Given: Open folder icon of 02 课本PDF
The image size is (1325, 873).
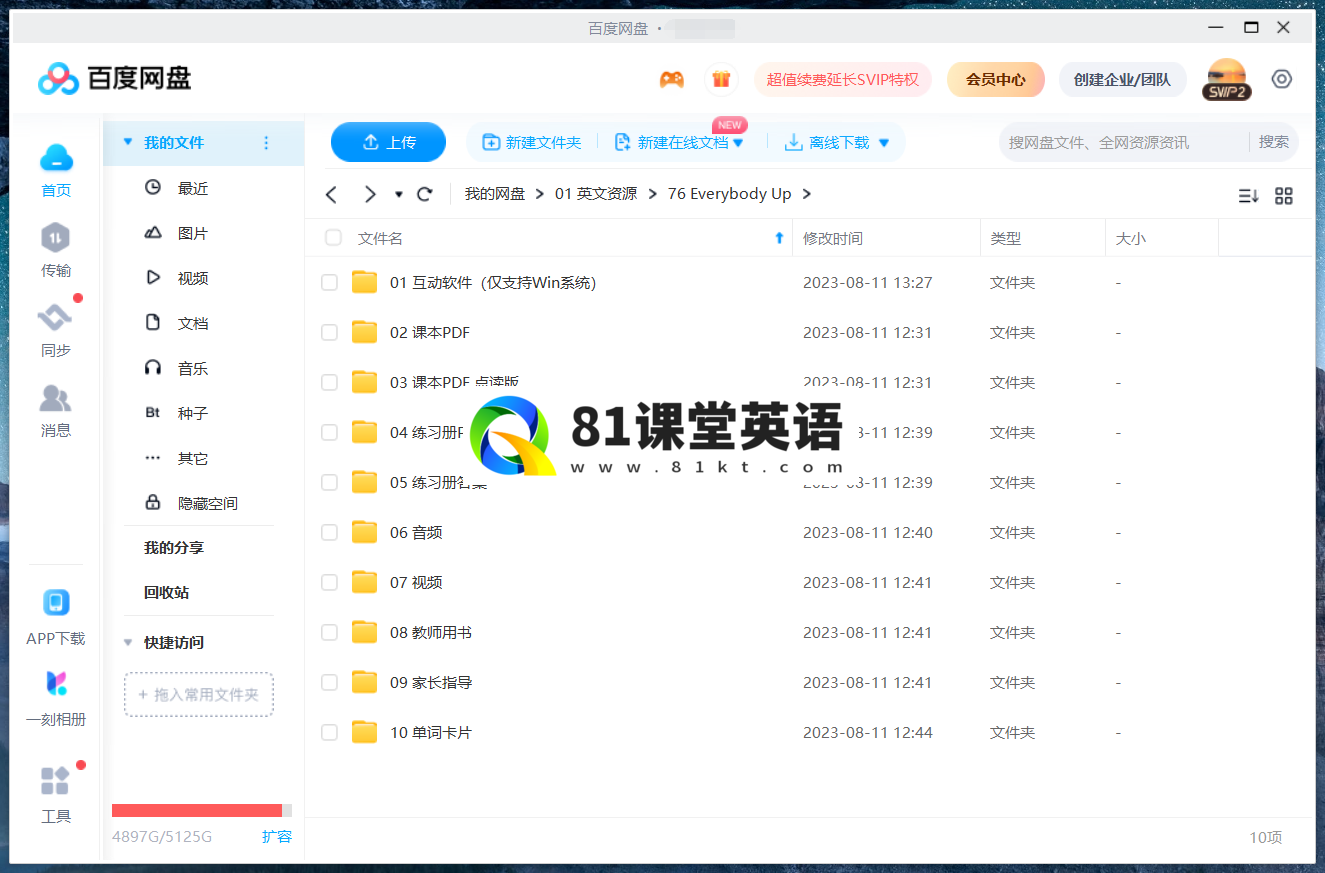Looking at the screenshot, I should click(364, 332).
